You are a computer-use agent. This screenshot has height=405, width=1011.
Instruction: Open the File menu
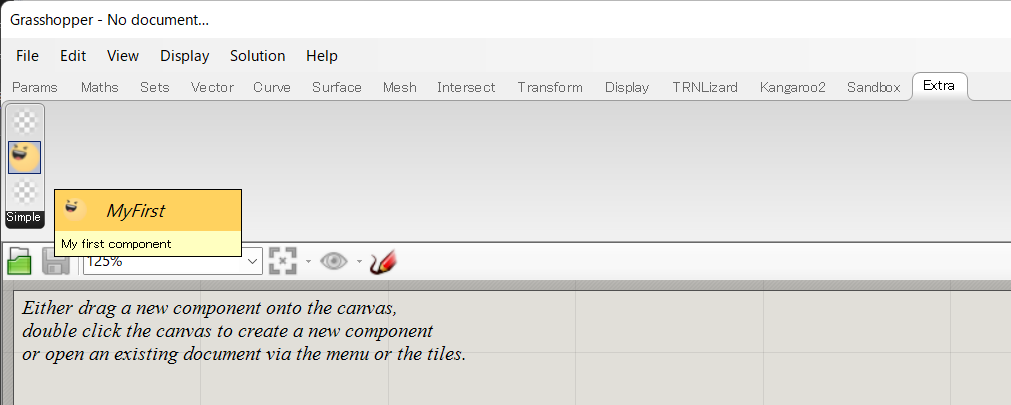(x=27, y=56)
